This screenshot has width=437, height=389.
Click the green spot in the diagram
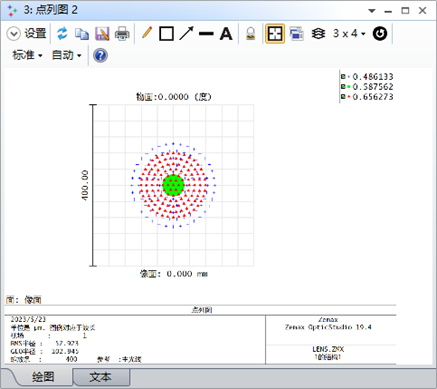[173, 185]
